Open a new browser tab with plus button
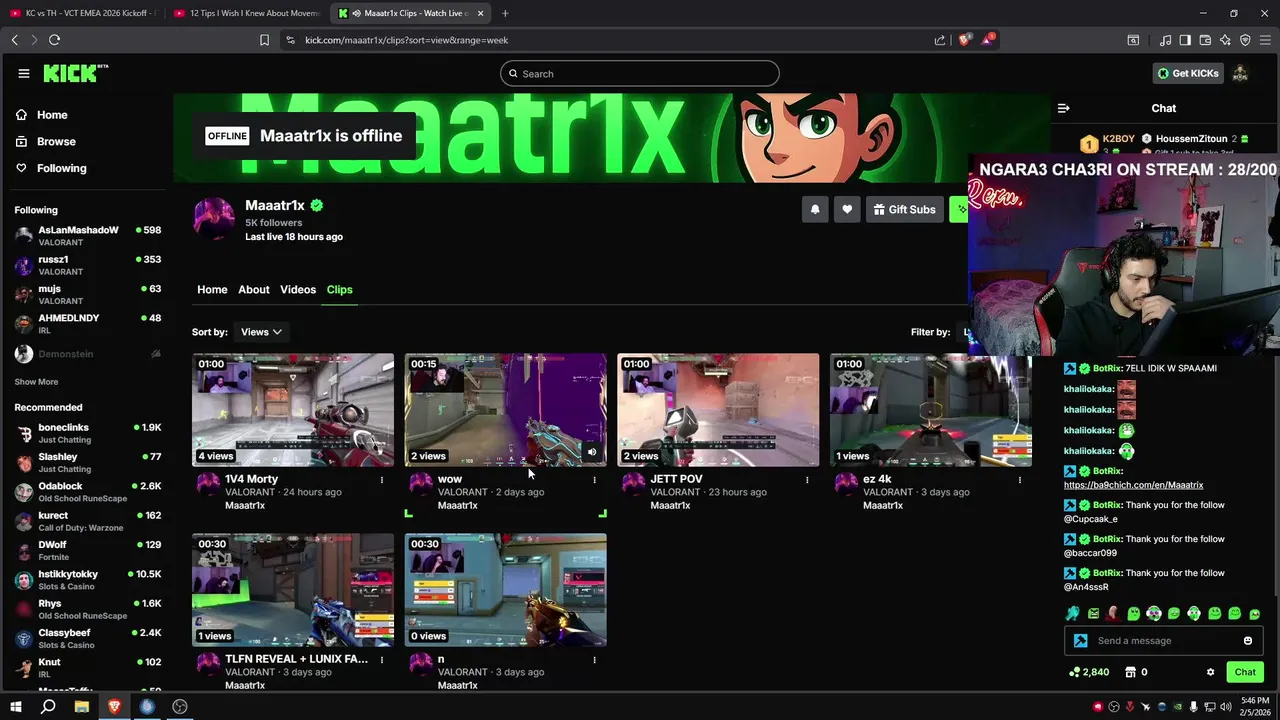Image resolution: width=1280 pixels, height=720 pixels. (x=505, y=13)
